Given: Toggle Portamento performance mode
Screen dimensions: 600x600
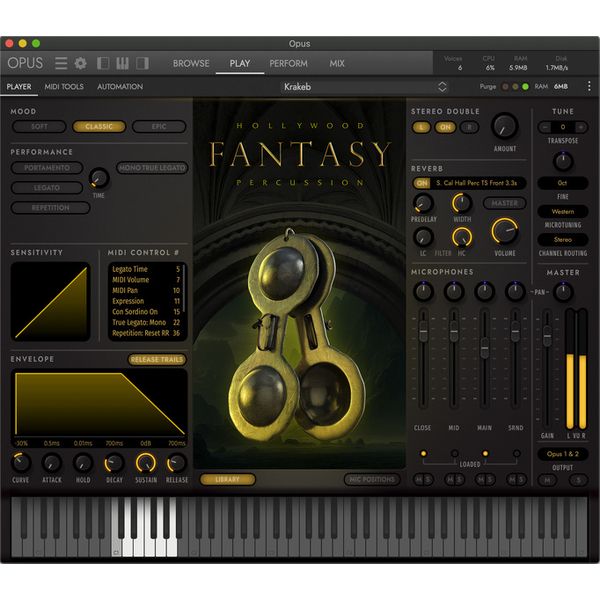Looking at the screenshot, I should (x=47, y=168).
